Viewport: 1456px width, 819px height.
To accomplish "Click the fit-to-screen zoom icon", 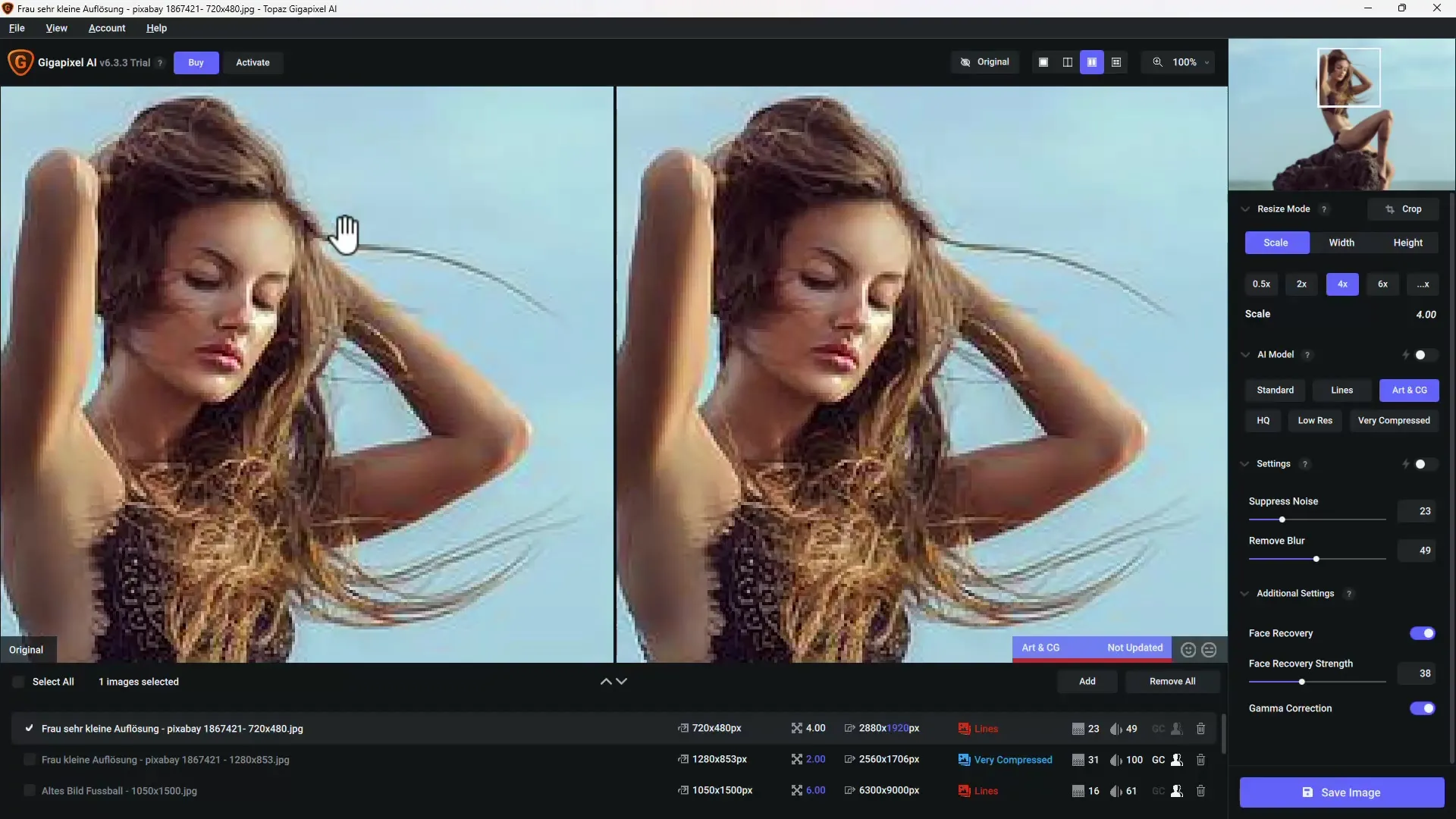I will point(1157,62).
